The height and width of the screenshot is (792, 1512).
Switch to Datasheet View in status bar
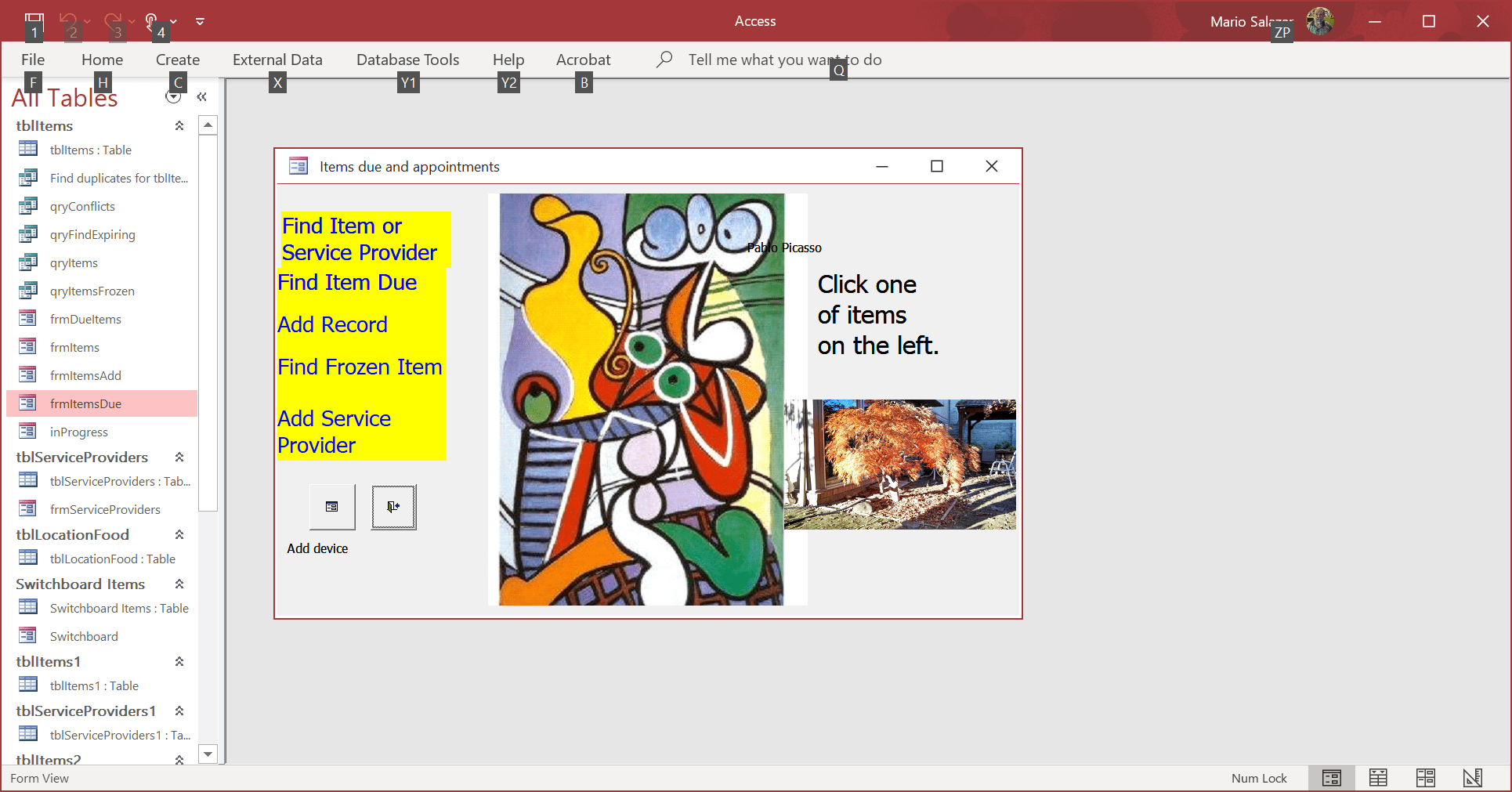pyautogui.click(x=1378, y=778)
